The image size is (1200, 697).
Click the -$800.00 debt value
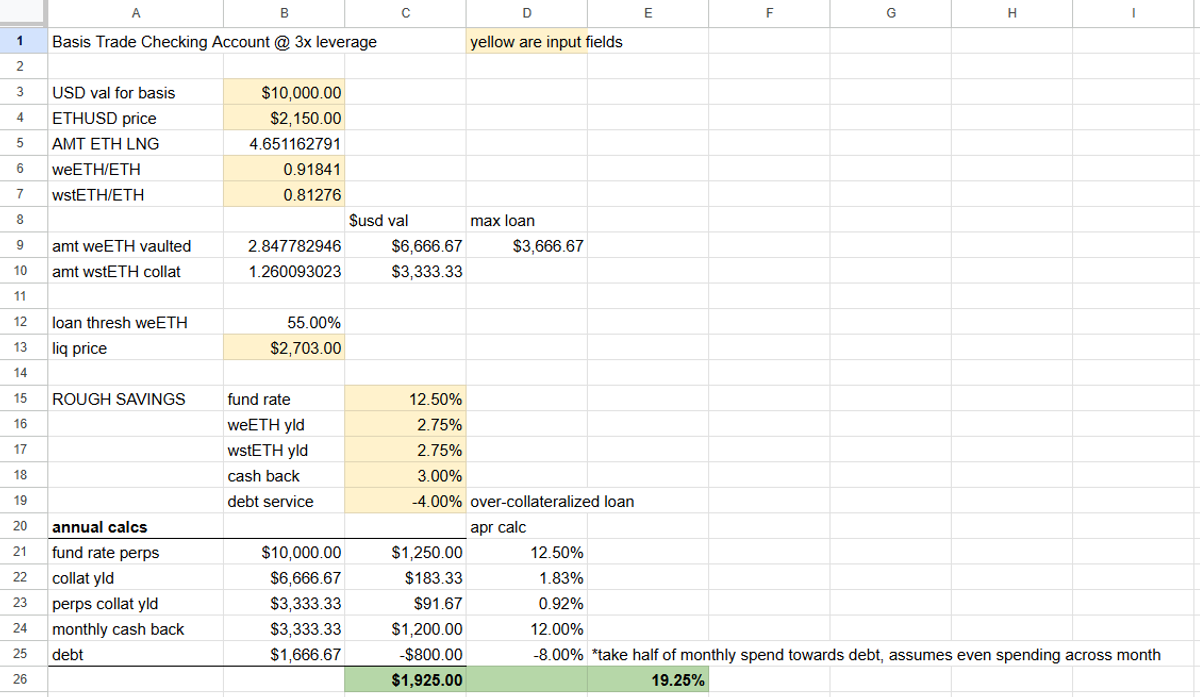(405, 654)
